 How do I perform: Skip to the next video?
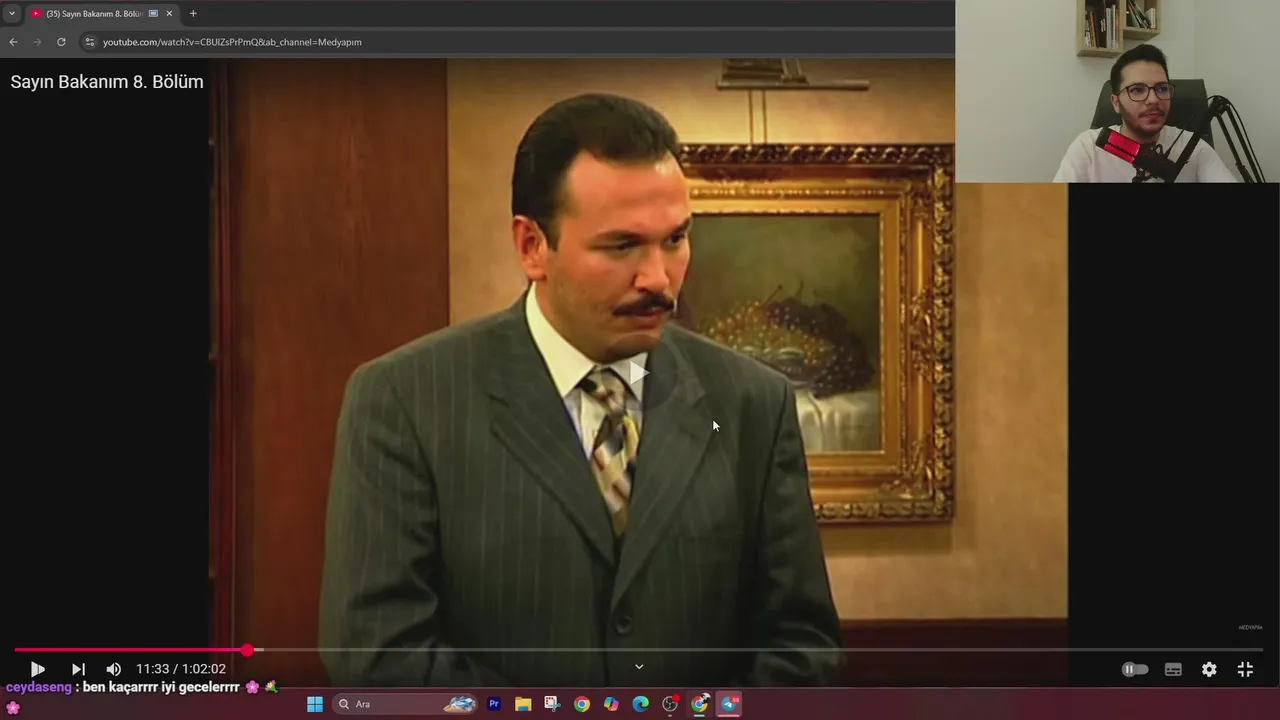pyautogui.click(x=78, y=669)
